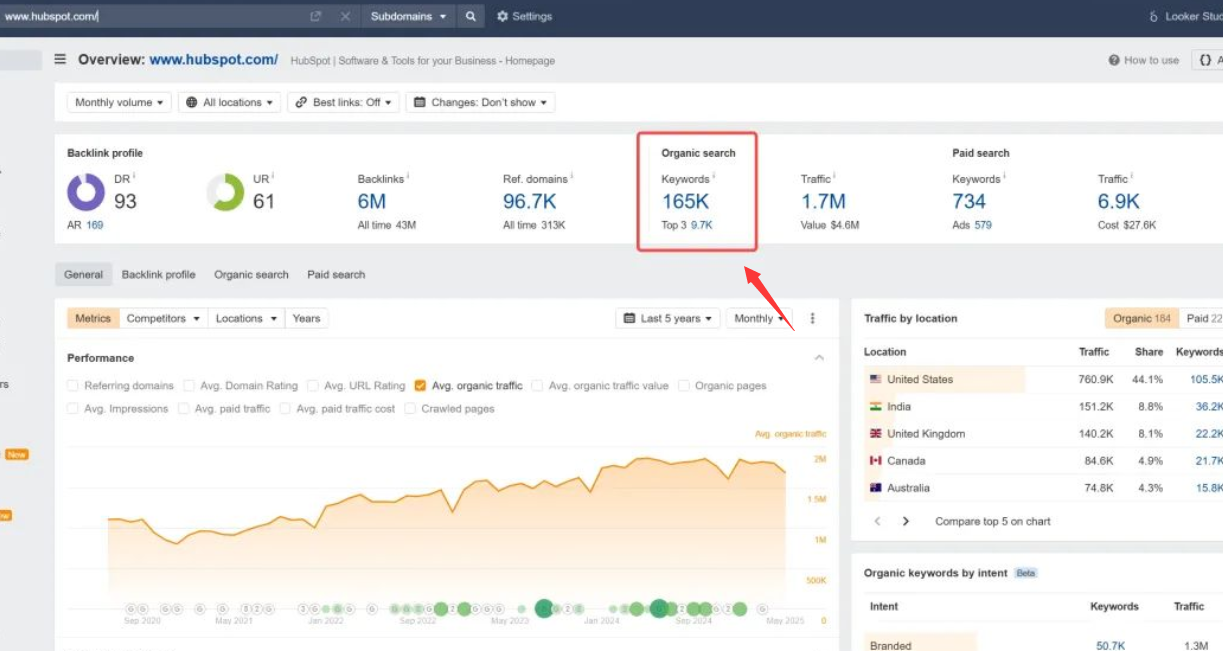1223x651 pixels.
Task: Open organic keywords 165K link
Action: coord(685,201)
